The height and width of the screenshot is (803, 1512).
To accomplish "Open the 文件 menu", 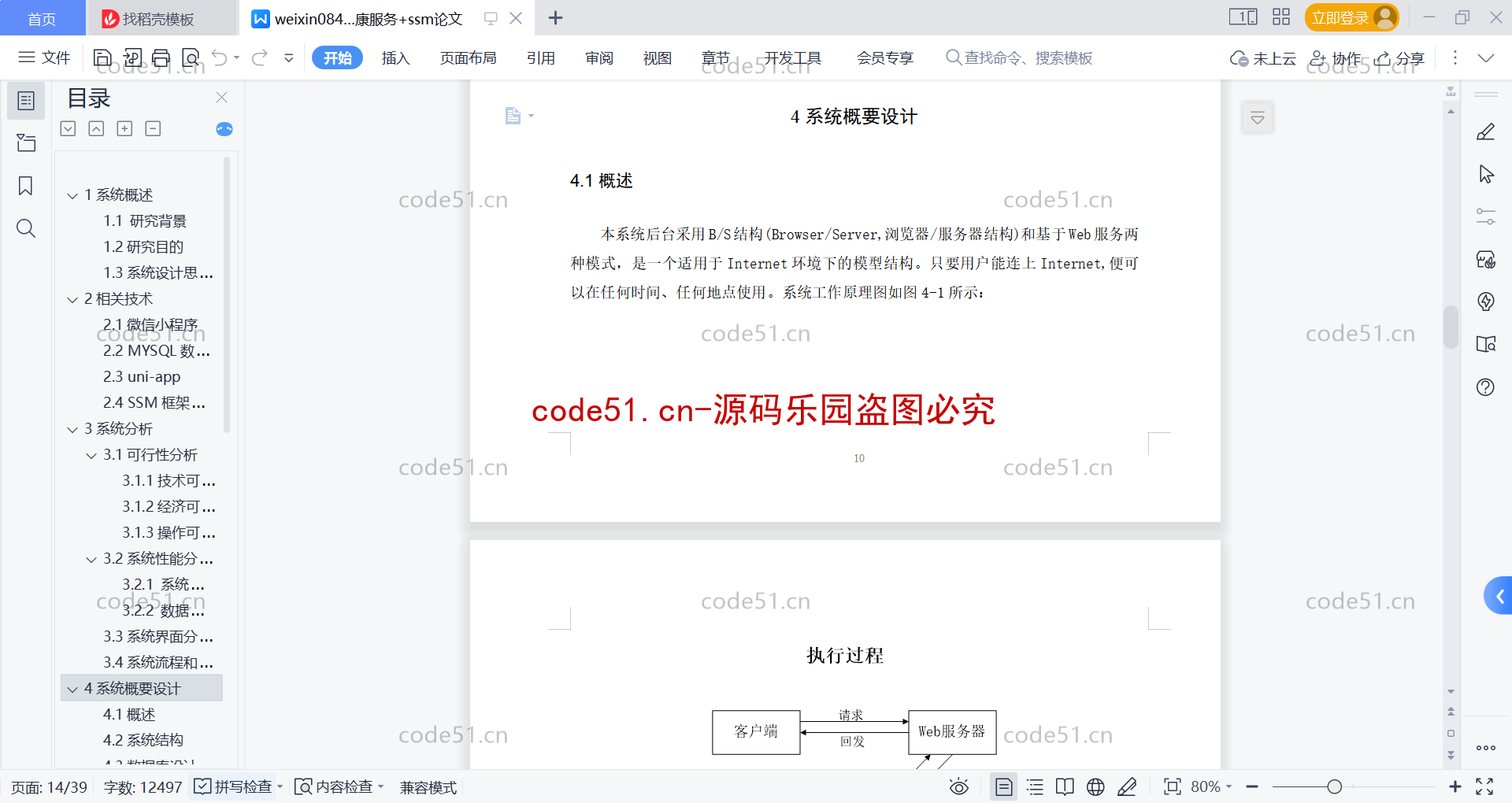I will point(44,57).
